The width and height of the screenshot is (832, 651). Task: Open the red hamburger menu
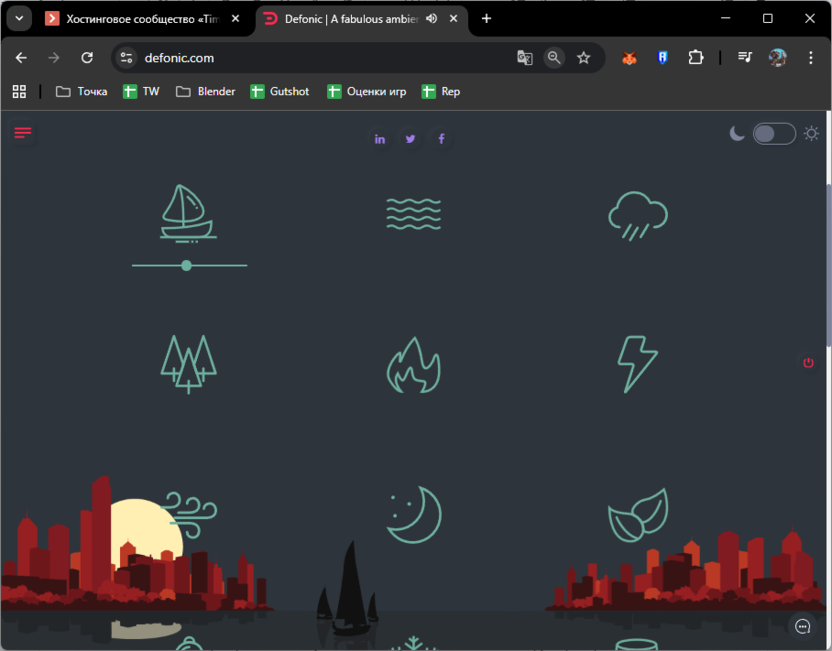[22, 133]
